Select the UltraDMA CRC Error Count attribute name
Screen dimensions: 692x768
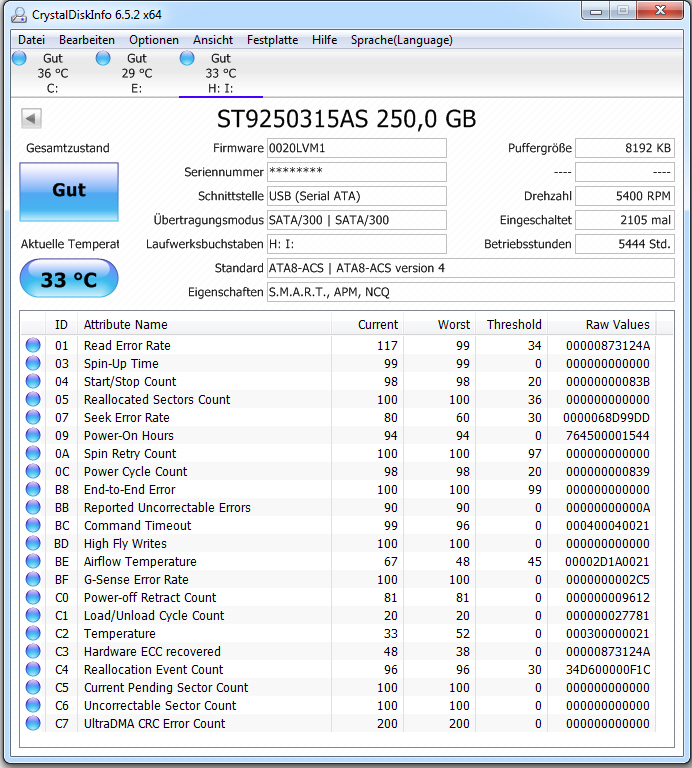point(154,723)
